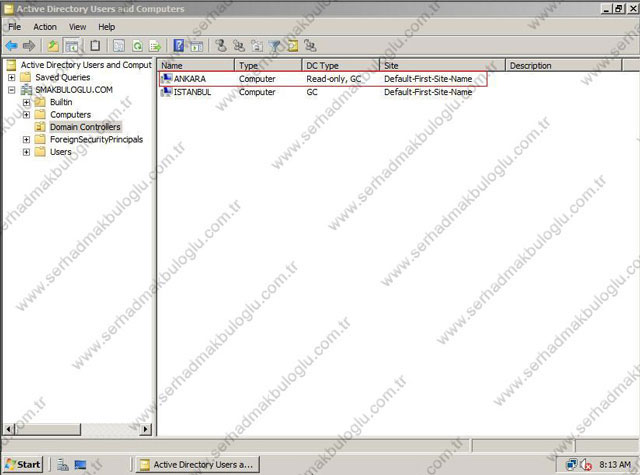Sort by the Description column header
640x475 pixels.
pos(564,65)
